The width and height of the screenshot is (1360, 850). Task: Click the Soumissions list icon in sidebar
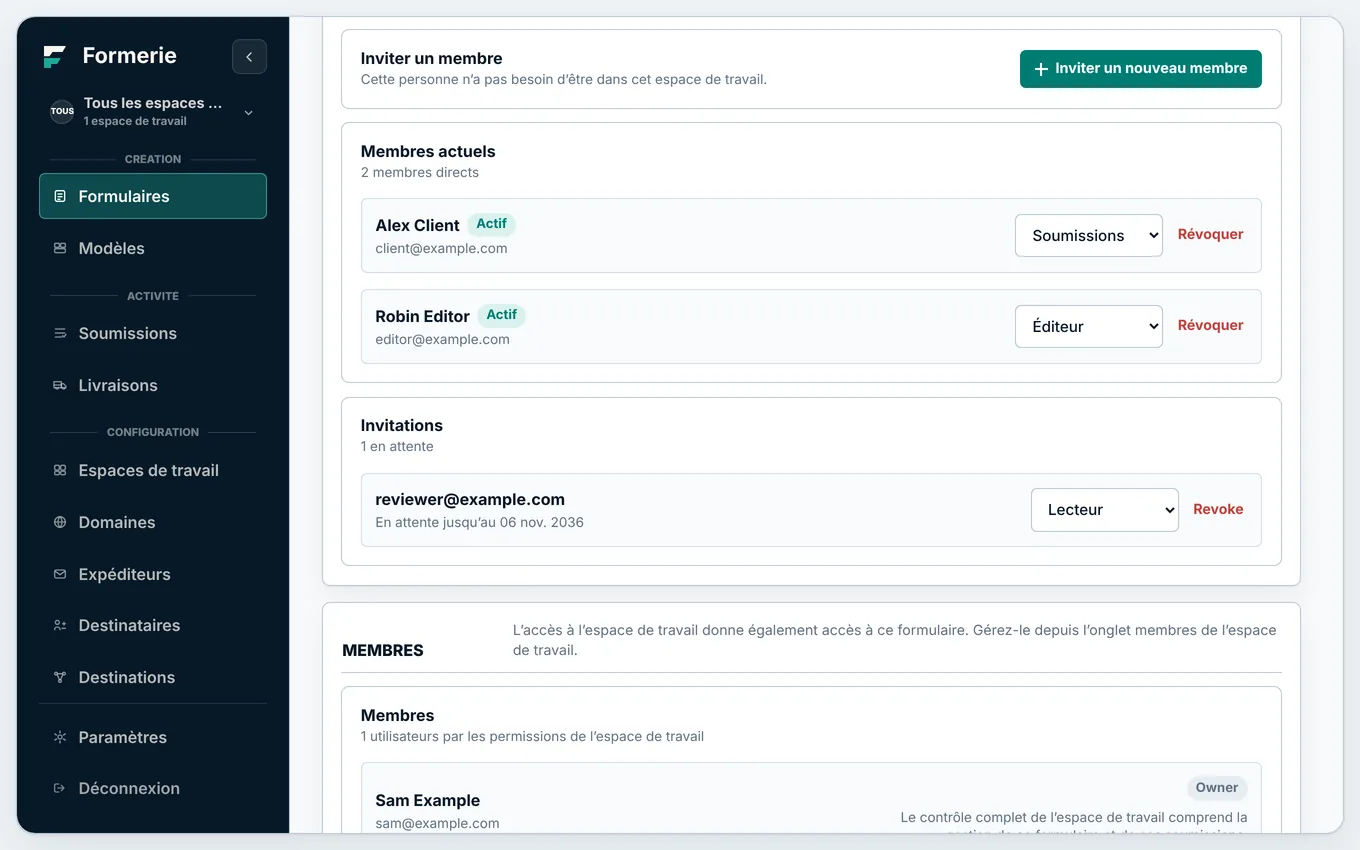click(x=60, y=333)
